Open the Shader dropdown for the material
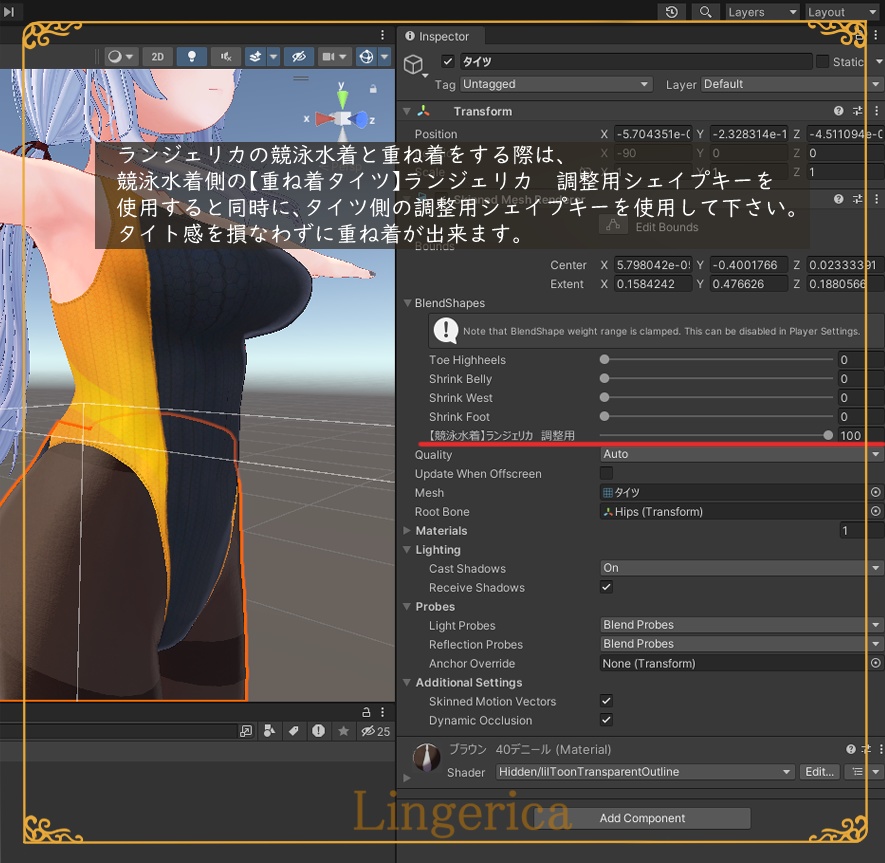885x863 pixels. [x=645, y=772]
